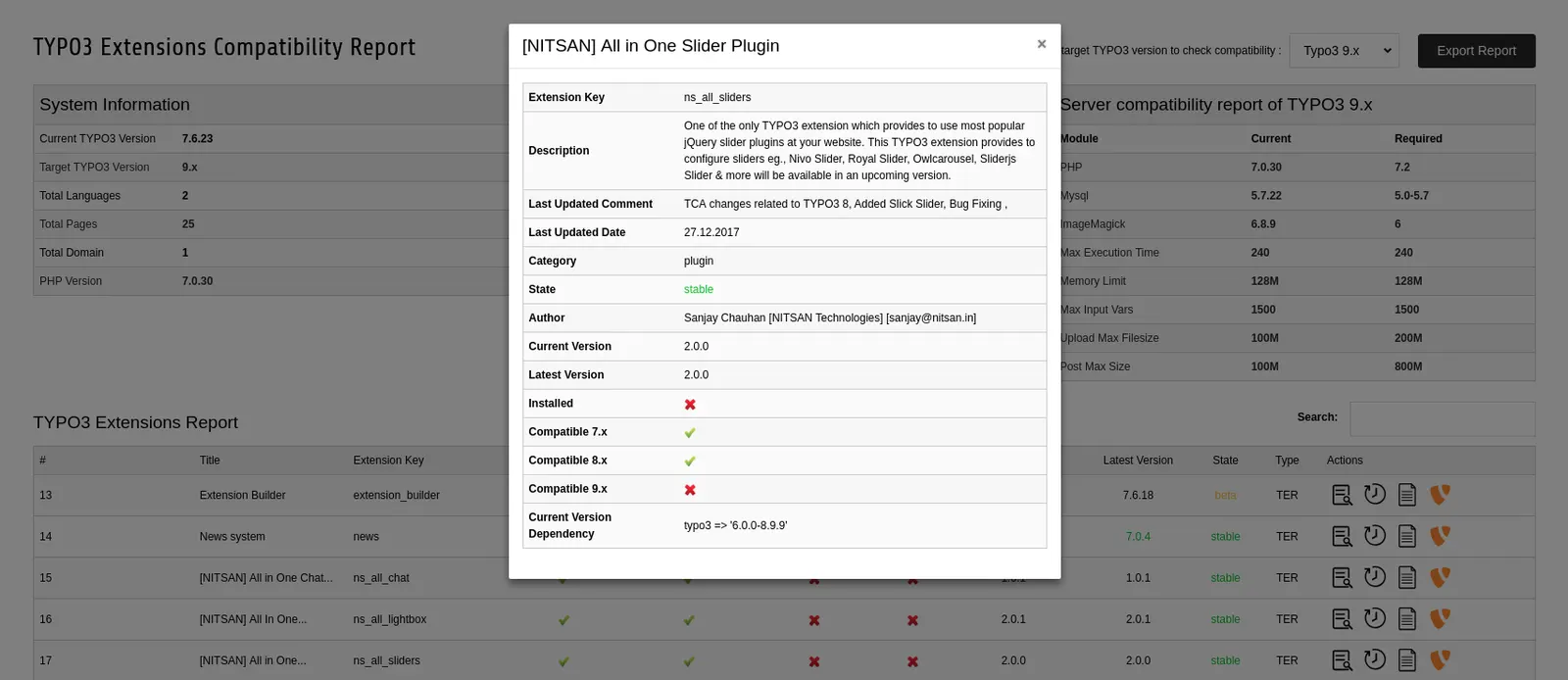Click 'Extension Builder' title in table
Image resolution: width=1568 pixels, height=680 pixels.
pos(242,495)
